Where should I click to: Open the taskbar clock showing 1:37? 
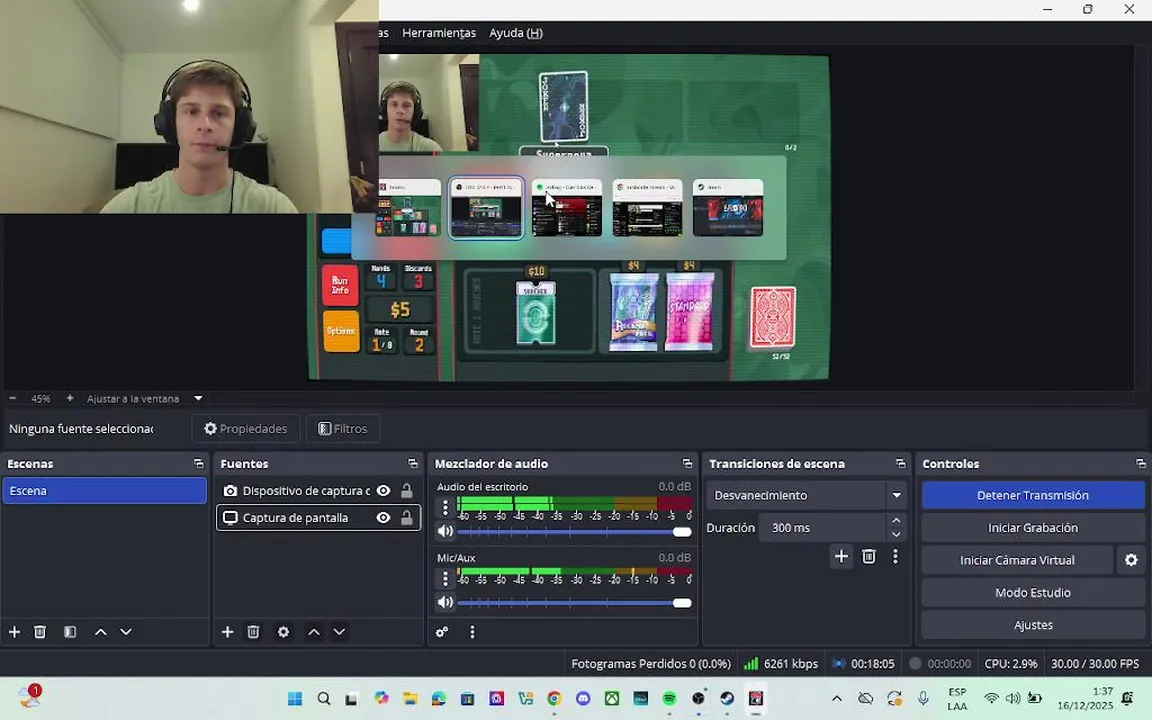pyautogui.click(x=1085, y=698)
